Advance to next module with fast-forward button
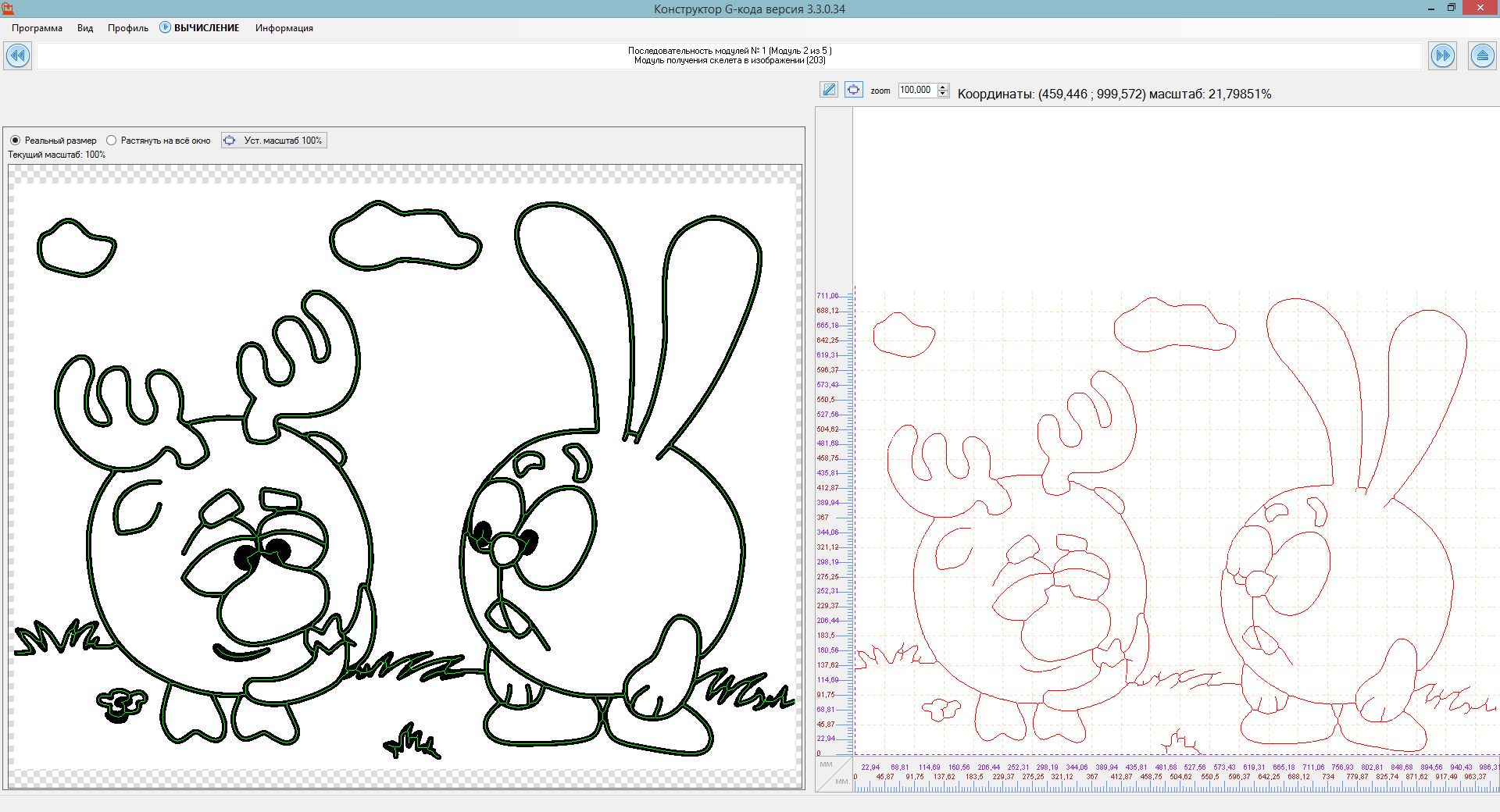 click(1443, 55)
